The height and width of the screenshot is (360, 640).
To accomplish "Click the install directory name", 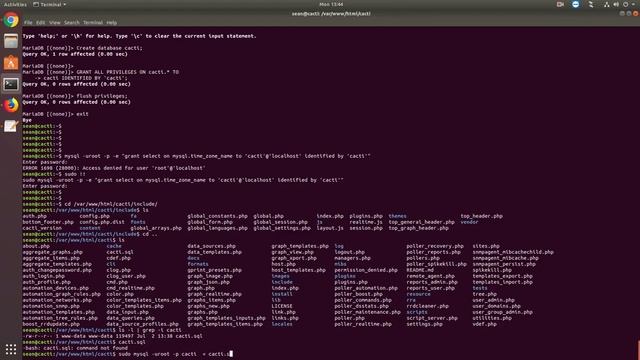I will [x=282, y=294].
